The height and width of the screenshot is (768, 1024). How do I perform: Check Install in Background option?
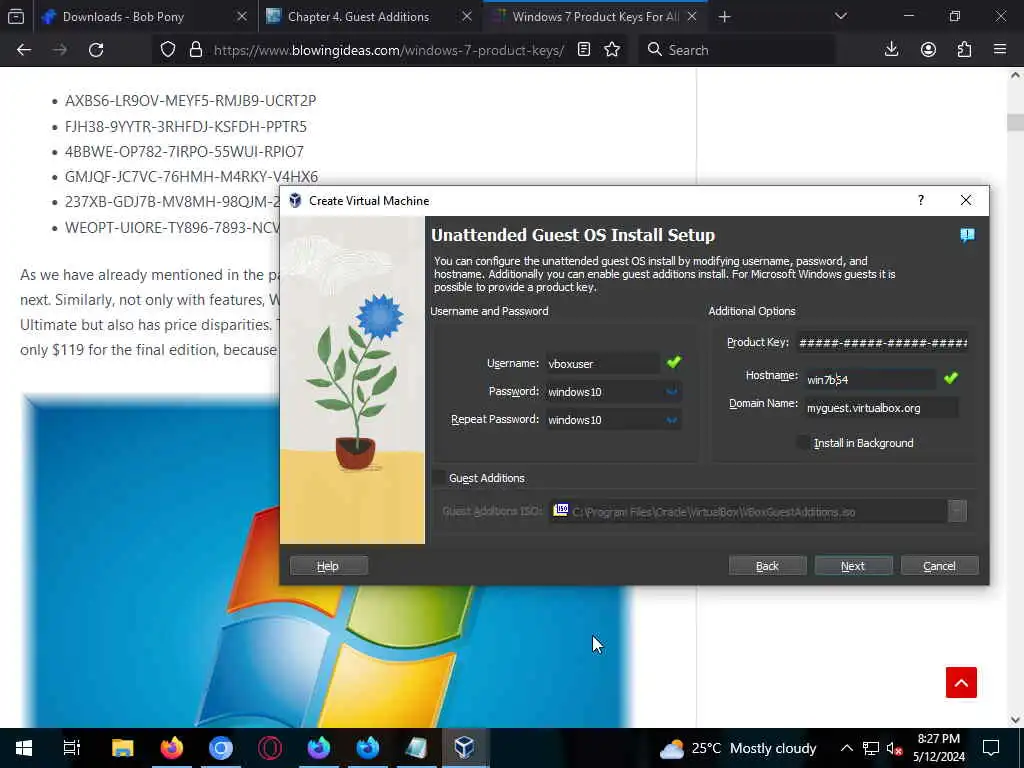[803, 443]
